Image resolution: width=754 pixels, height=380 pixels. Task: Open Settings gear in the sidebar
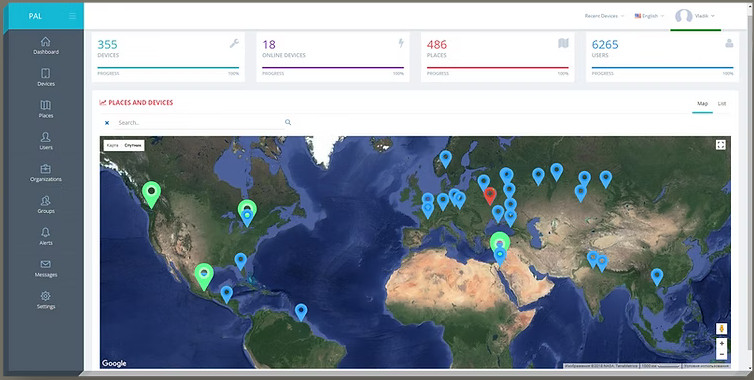tap(46, 300)
